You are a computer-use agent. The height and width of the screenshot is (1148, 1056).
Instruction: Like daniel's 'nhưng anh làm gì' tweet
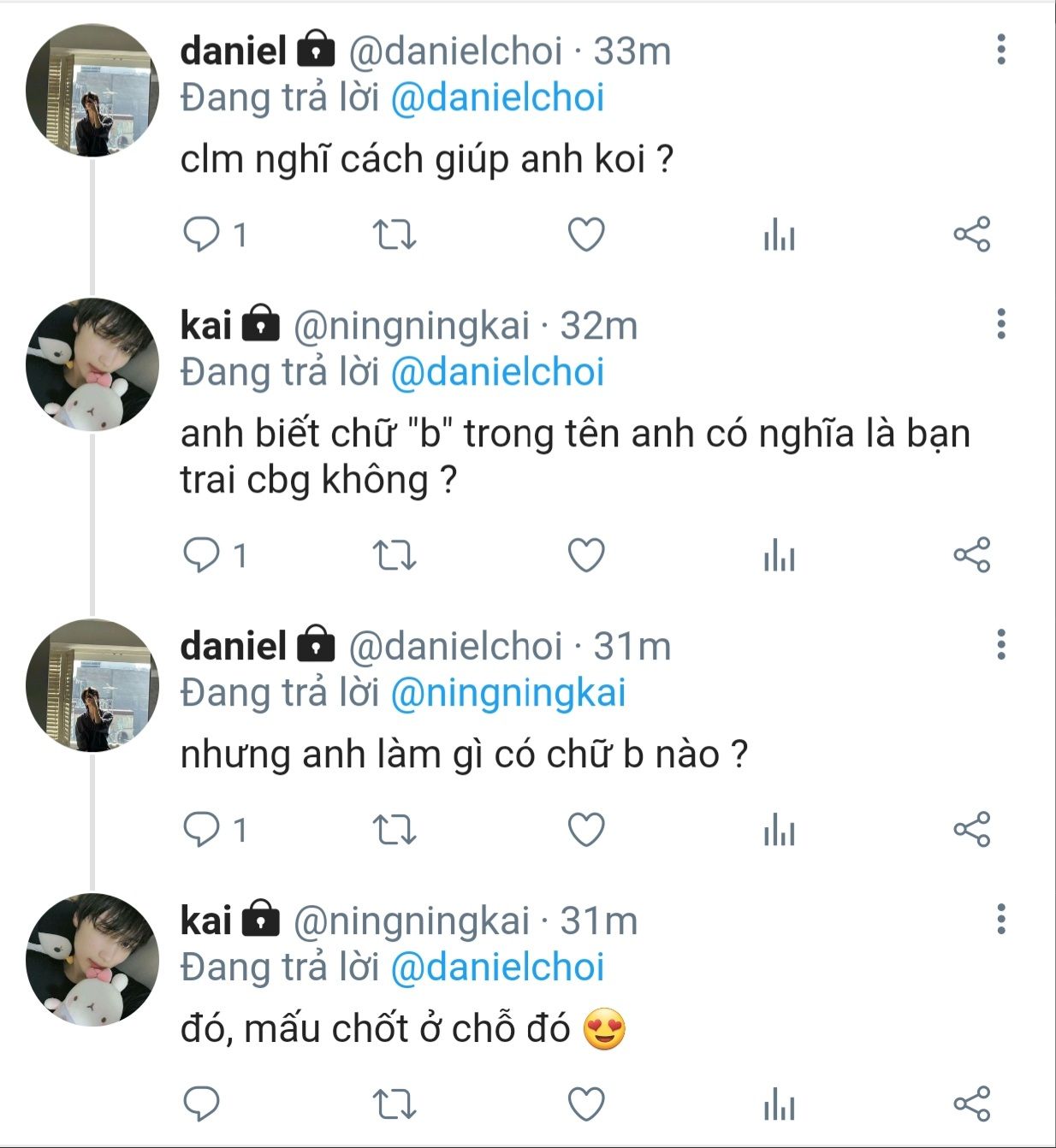(x=586, y=829)
